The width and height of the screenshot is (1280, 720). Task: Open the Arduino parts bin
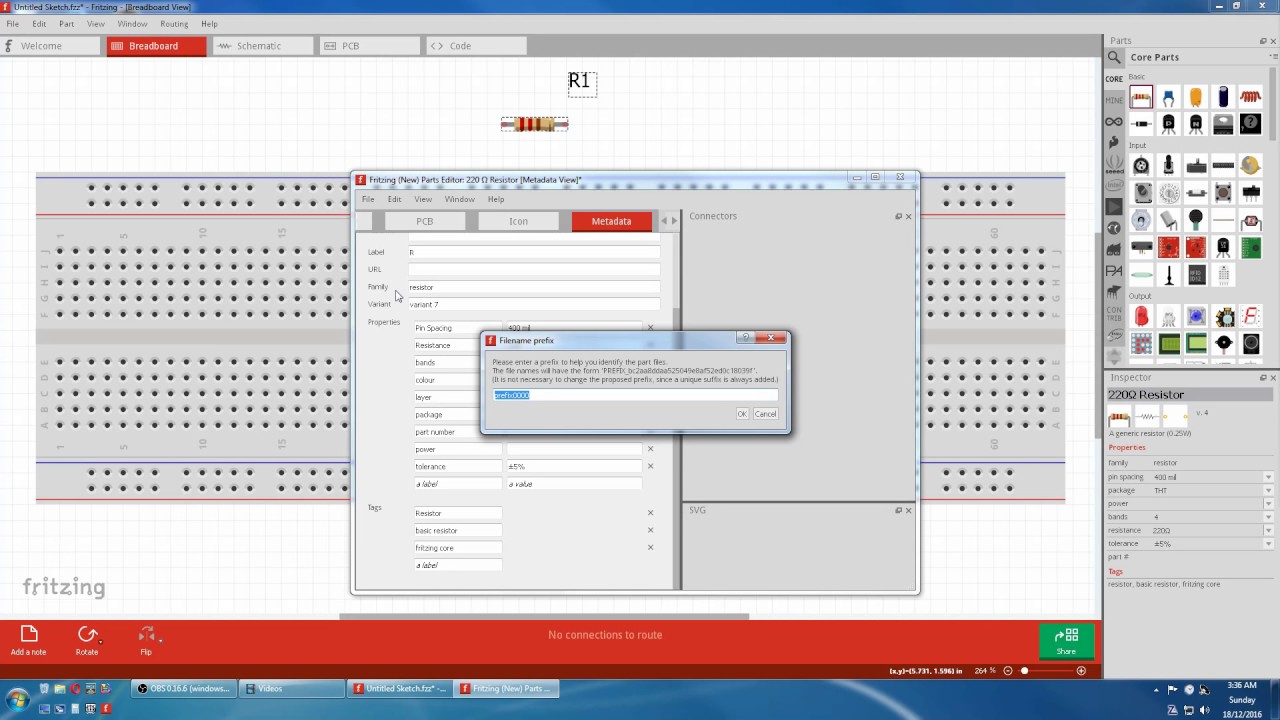(x=1114, y=122)
